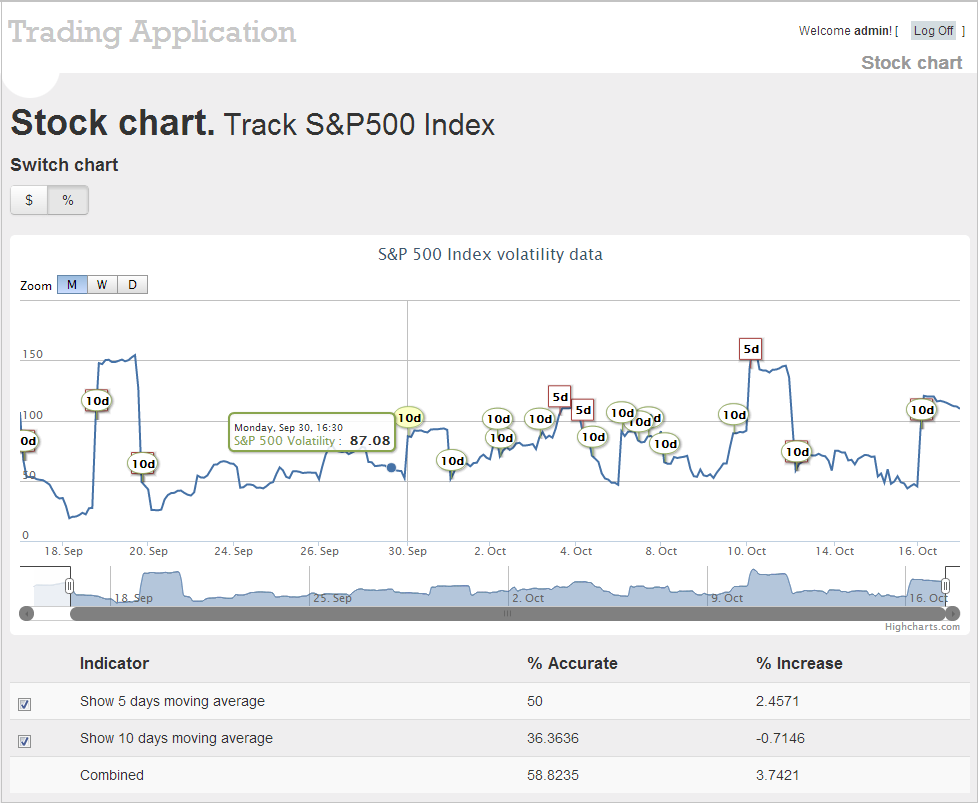Select the W zoom range button
Image resolution: width=978 pixels, height=803 pixels.
102,285
